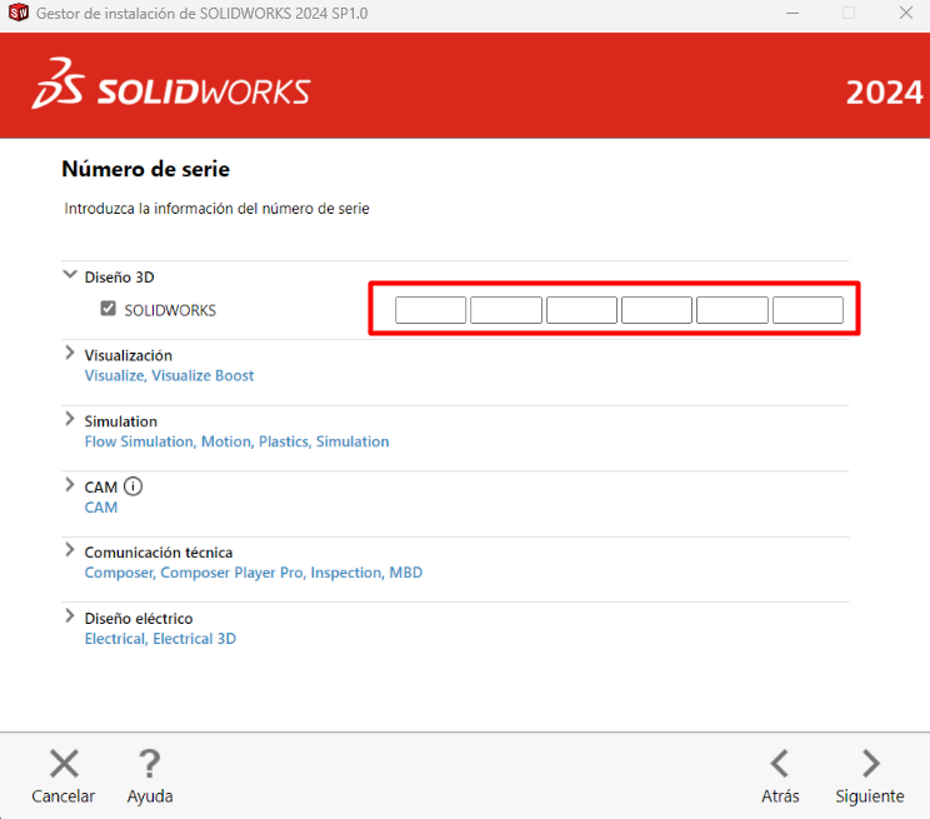This screenshot has width=930, height=819.
Task: Click the SOLIDWORKS checkbox label
Action: click(170, 311)
